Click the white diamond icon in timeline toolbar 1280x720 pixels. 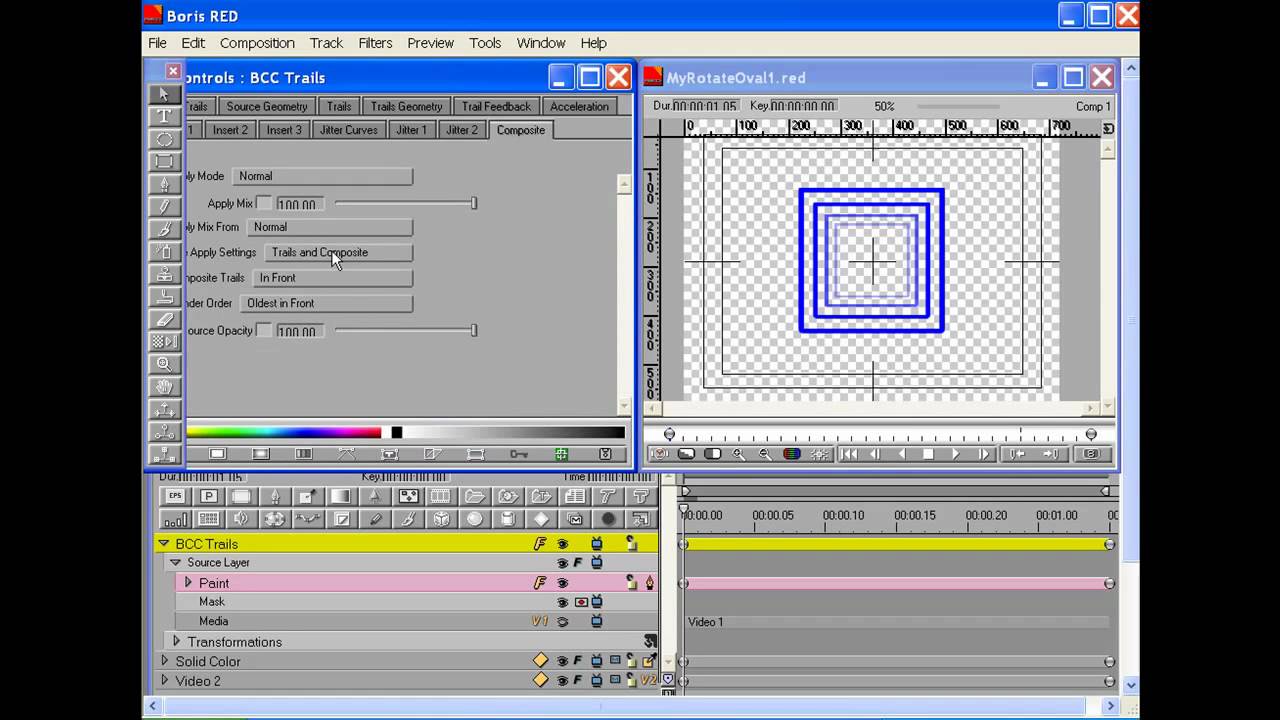click(541, 519)
